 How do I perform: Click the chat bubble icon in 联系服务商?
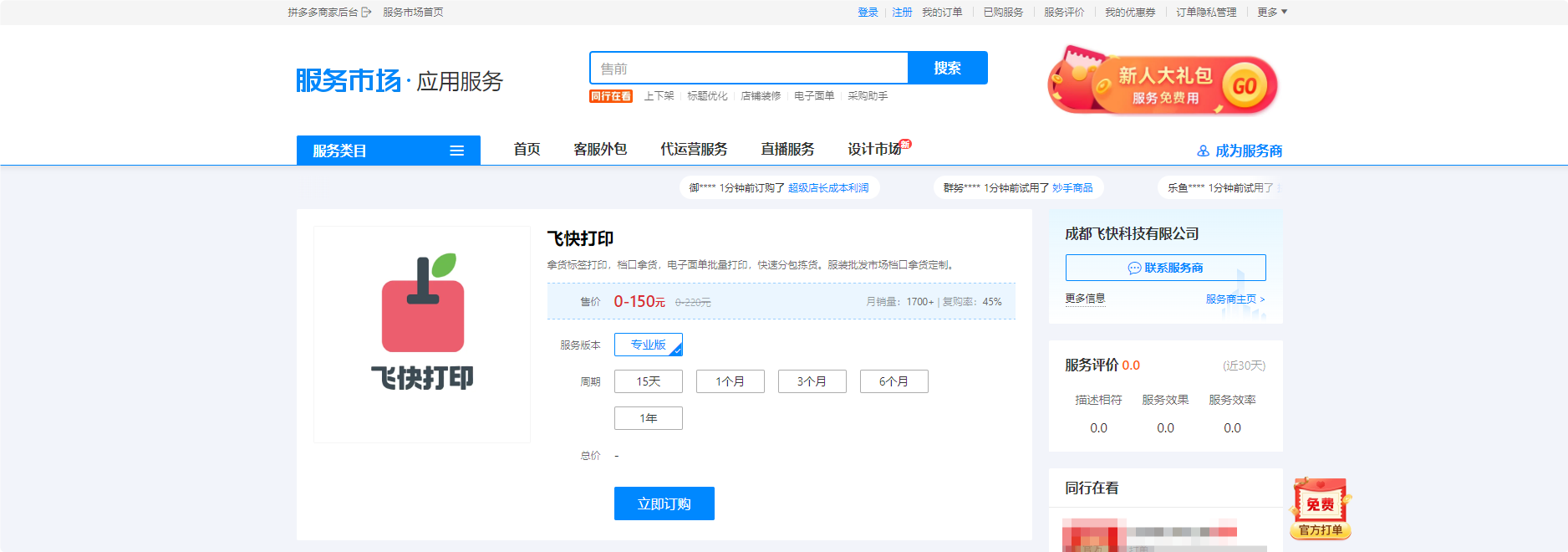(1134, 268)
